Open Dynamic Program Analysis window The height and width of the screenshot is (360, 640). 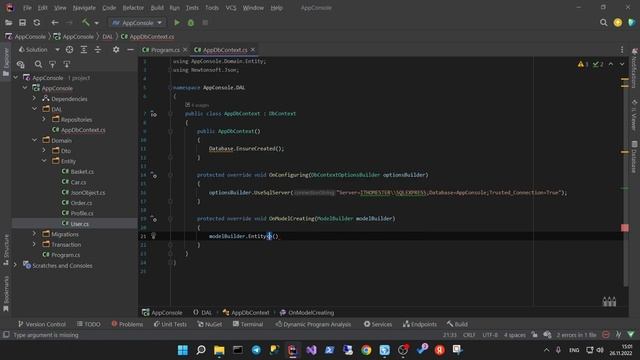313,324
